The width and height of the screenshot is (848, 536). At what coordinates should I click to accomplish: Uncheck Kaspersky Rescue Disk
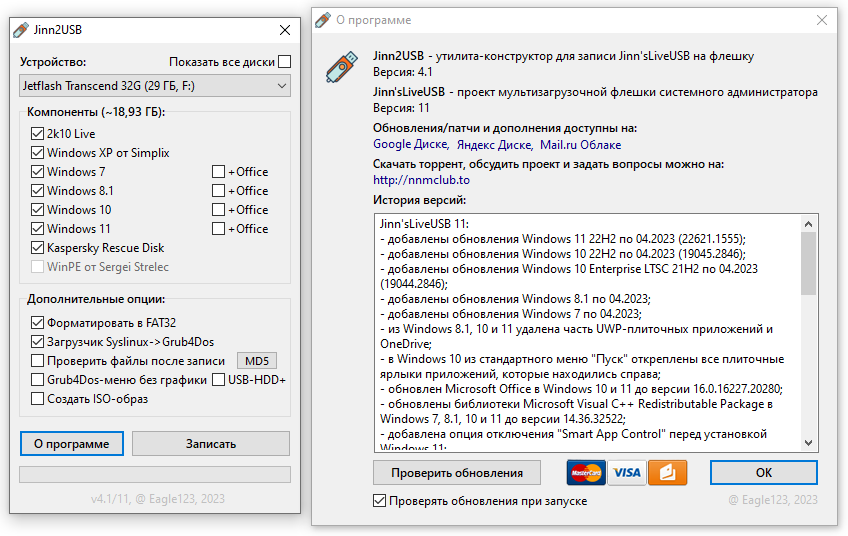pyautogui.click(x=37, y=248)
